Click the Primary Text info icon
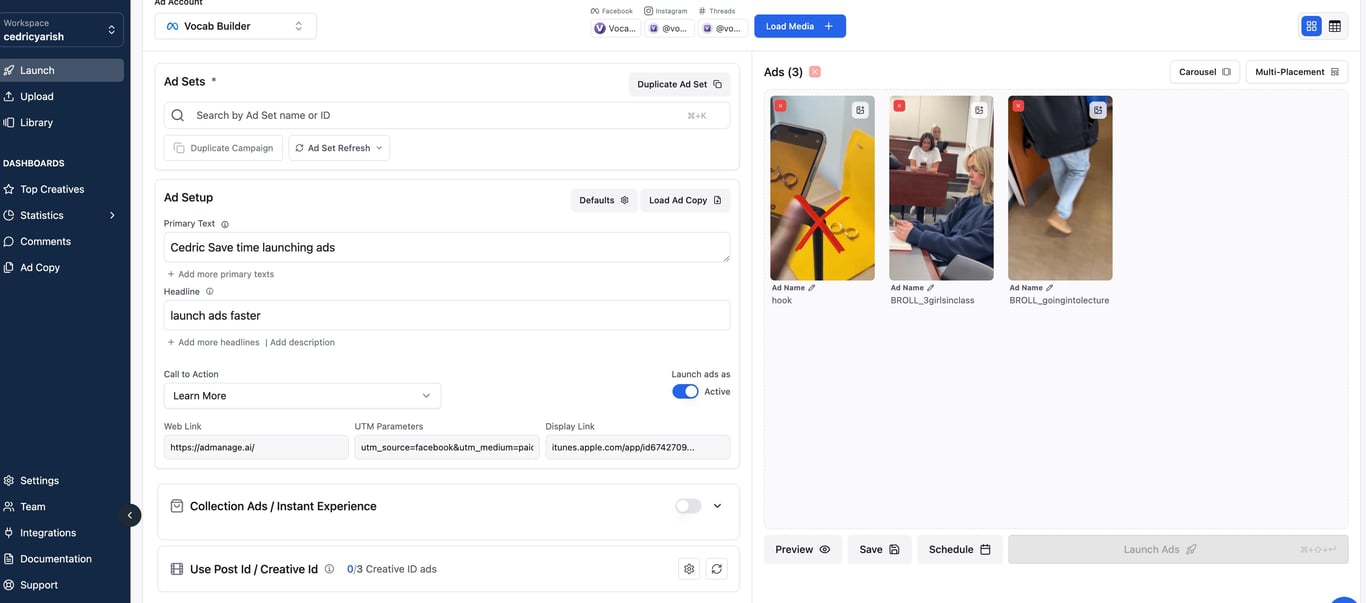Screen dimensions: 1366x603 click(225, 224)
